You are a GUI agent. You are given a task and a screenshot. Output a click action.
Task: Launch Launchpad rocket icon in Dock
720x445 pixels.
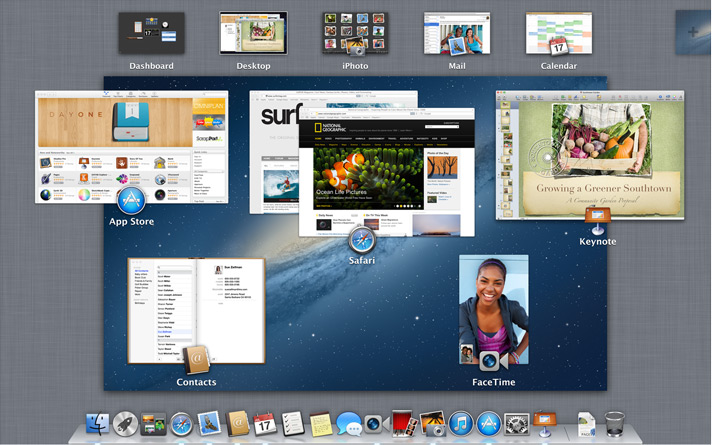125,425
